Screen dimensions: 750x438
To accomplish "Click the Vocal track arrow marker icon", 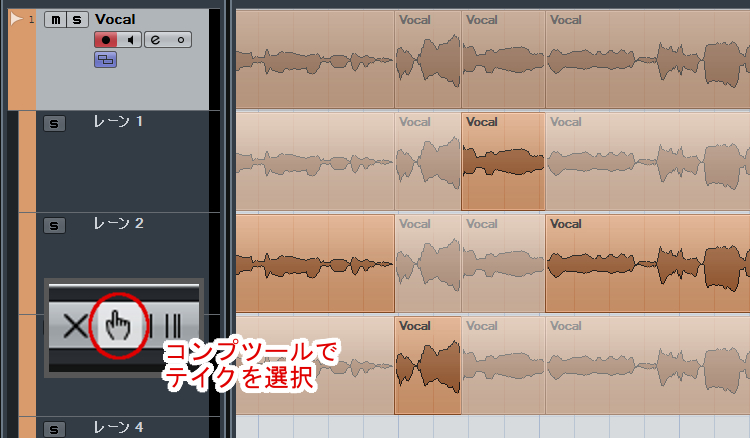I will tap(17, 19).
